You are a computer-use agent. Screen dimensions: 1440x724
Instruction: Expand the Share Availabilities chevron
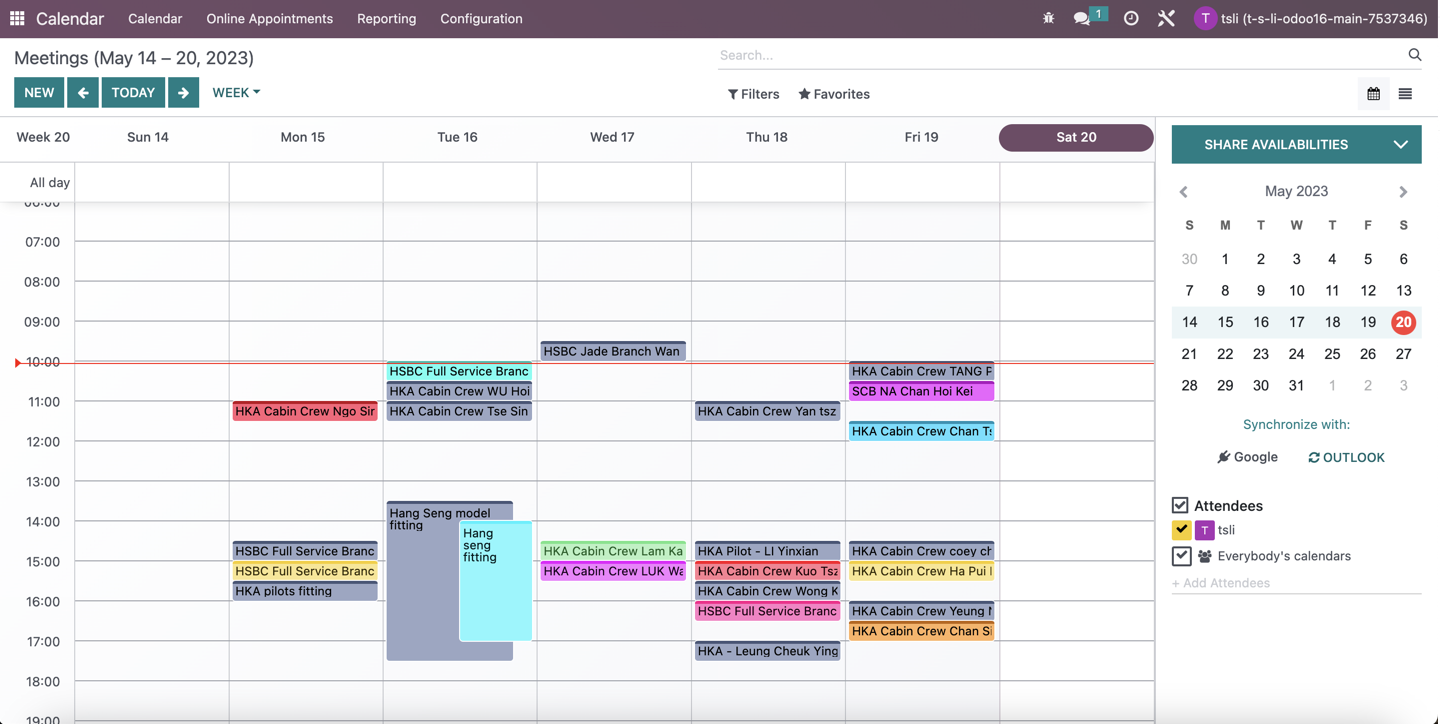click(1400, 145)
